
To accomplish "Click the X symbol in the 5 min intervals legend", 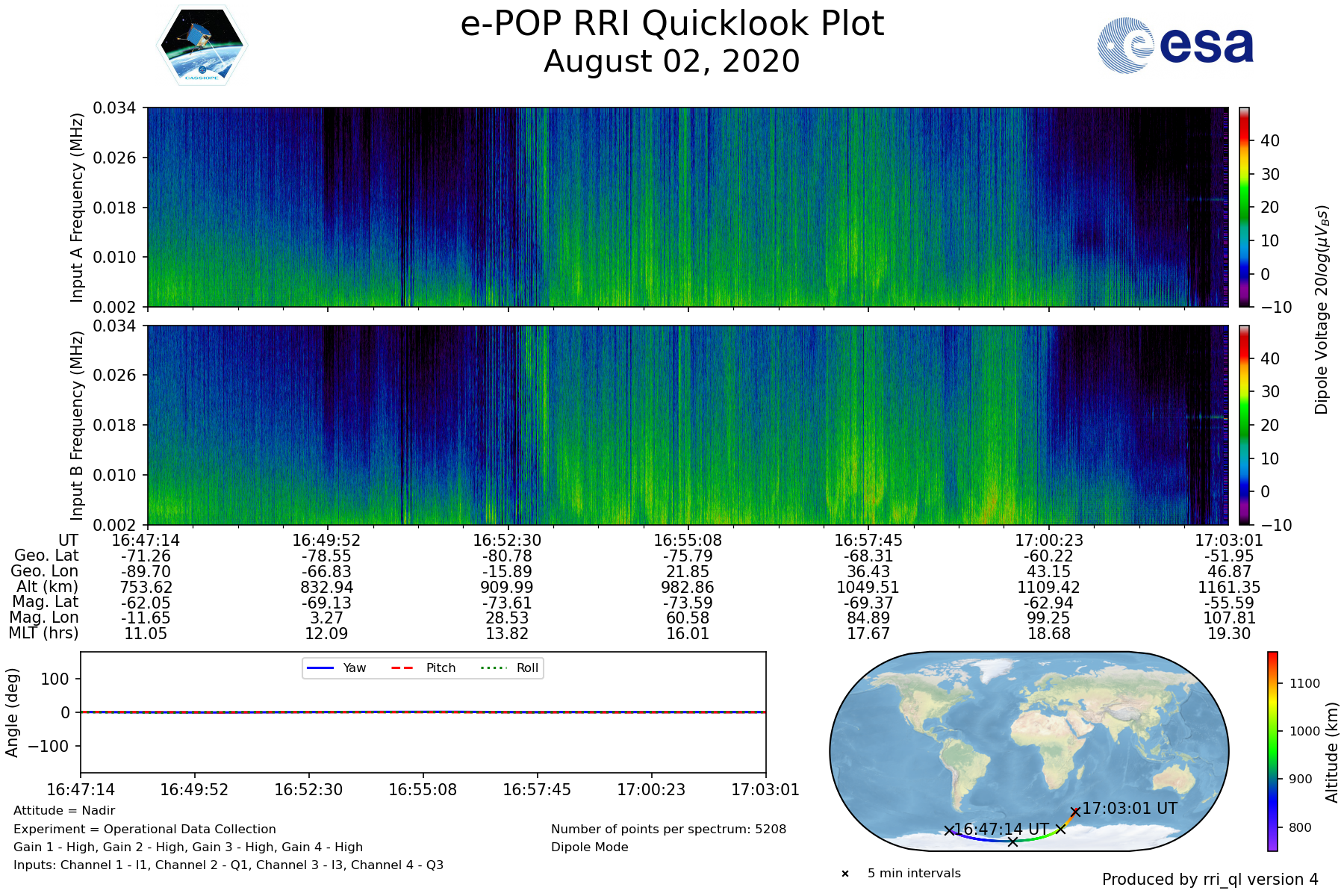I will pyautogui.click(x=845, y=874).
